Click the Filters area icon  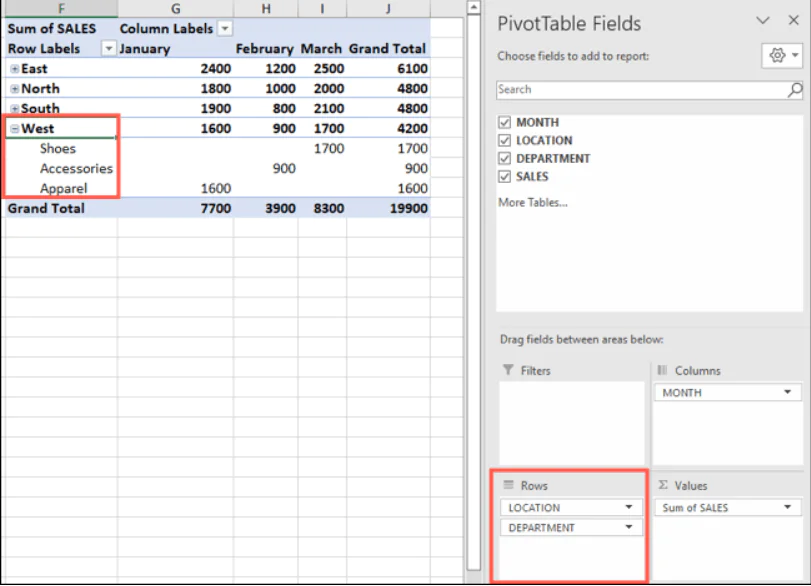pyautogui.click(x=511, y=370)
